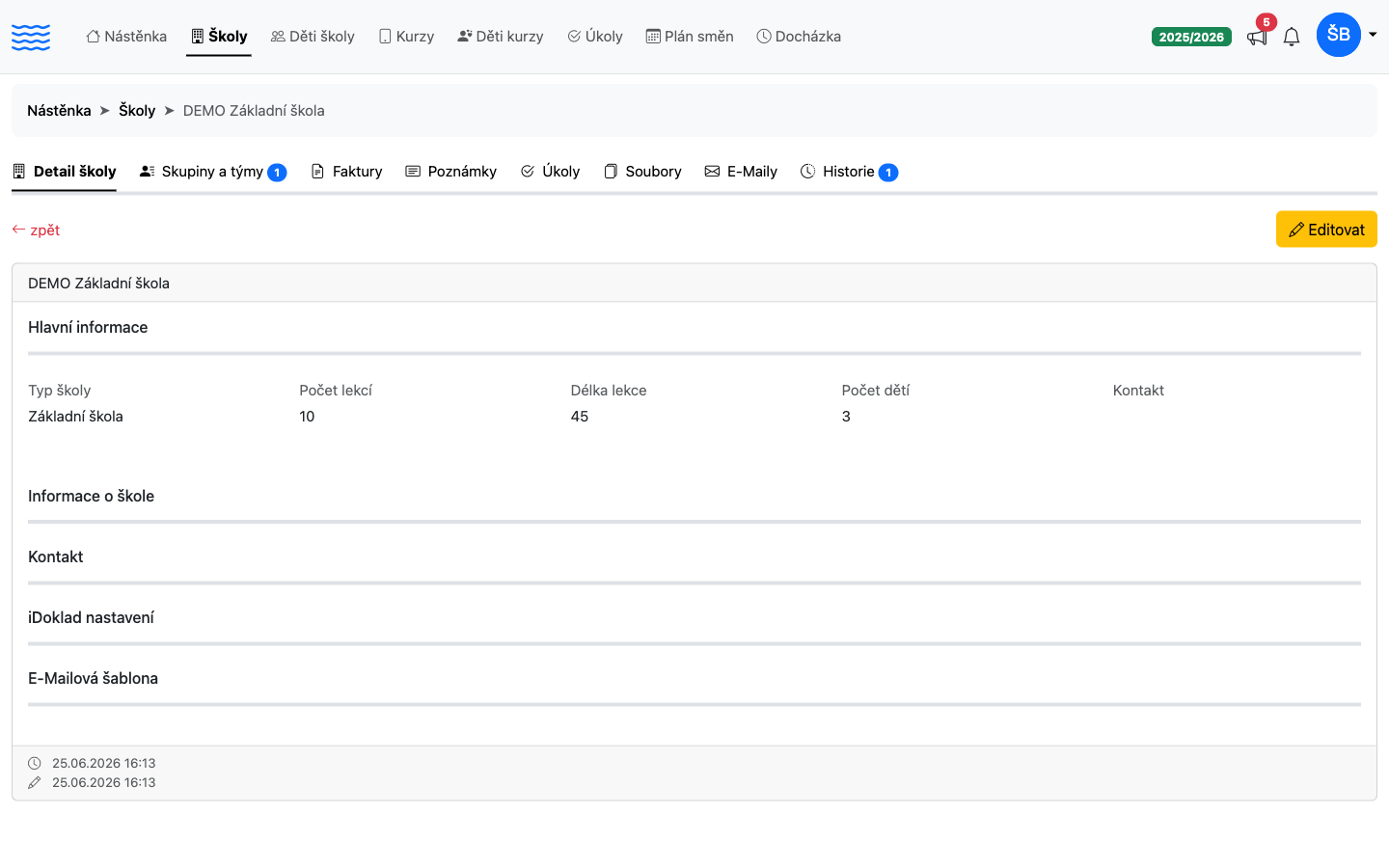
Task: Open the megaphone announcements icon
Action: coord(1257,37)
